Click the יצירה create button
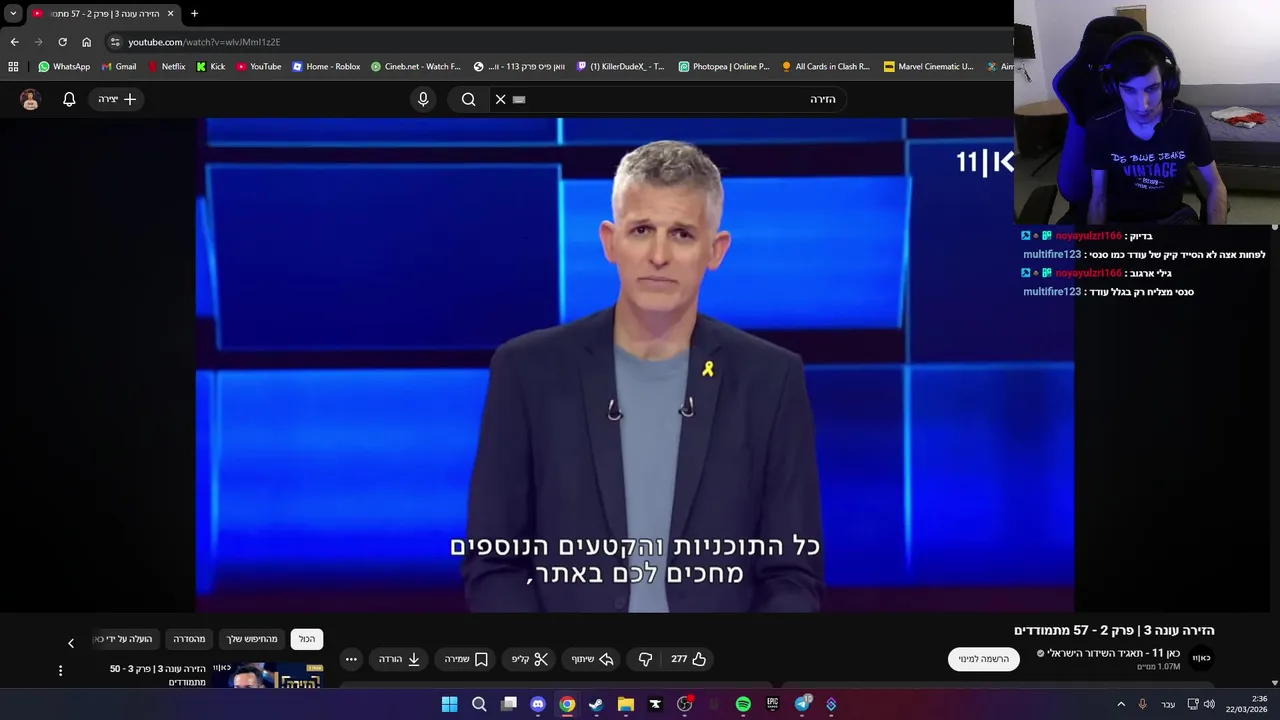 117,99
